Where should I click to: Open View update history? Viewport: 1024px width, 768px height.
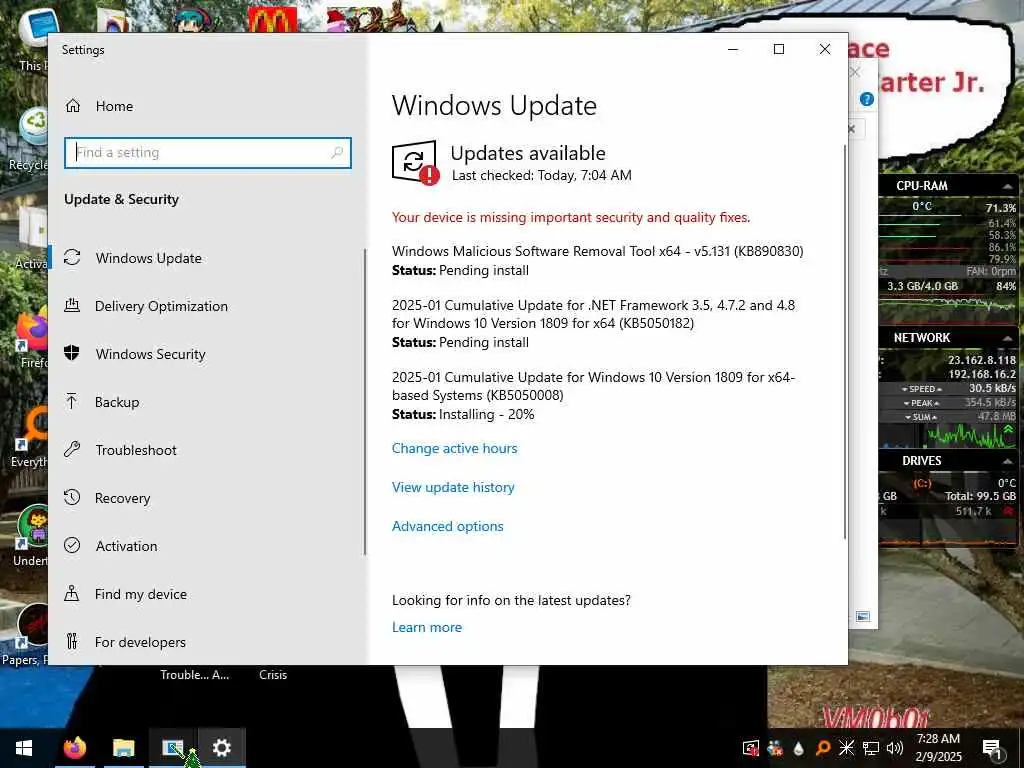point(453,487)
